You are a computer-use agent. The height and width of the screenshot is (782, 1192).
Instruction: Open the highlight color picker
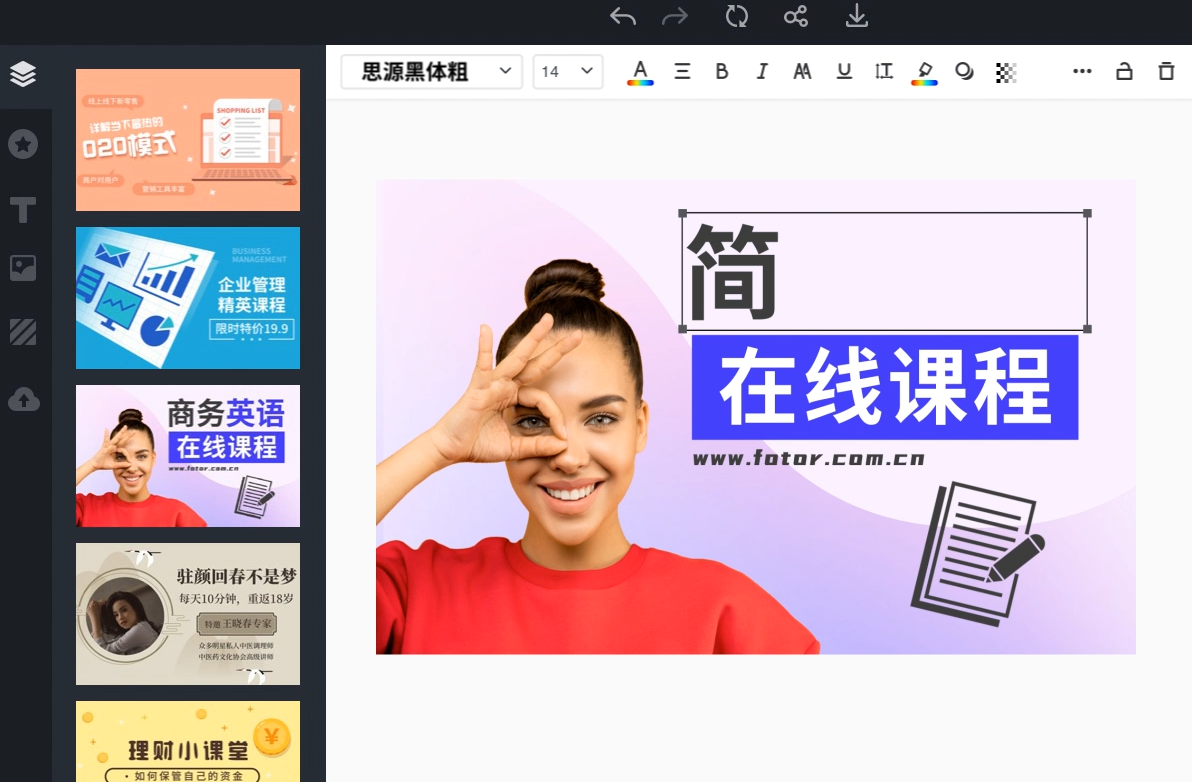click(924, 73)
